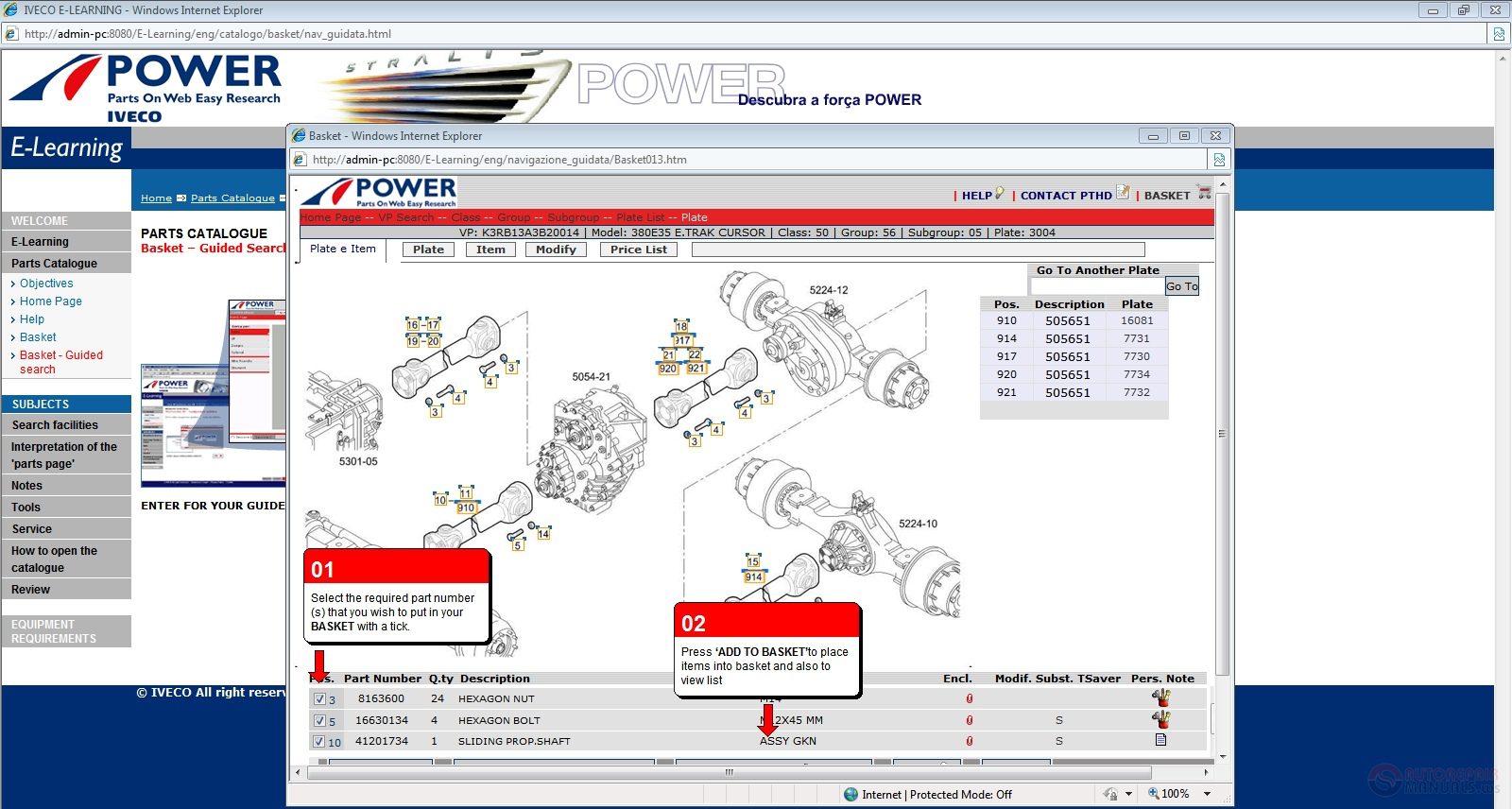Click the Go To button
The height and width of the screenshot is (809, 1512).
(x=1181, y=286)
